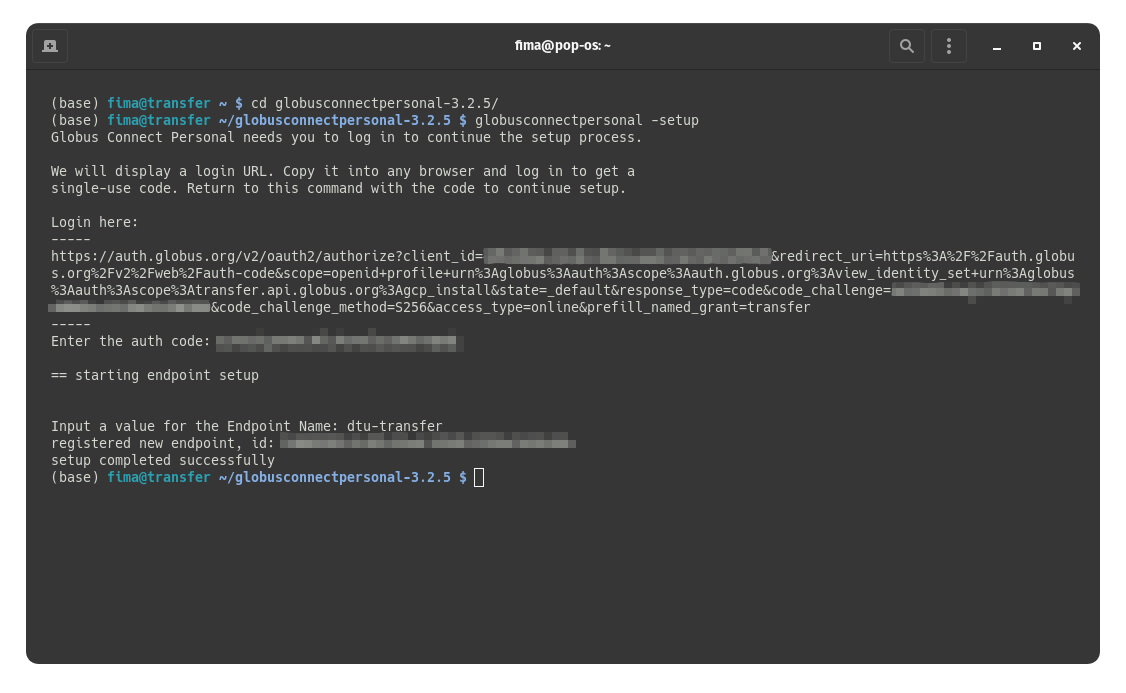This screenshot has width=1126, height=693.
Task: Open the terminal search tool
Action: pyautogui.click(x=906, y=46)
